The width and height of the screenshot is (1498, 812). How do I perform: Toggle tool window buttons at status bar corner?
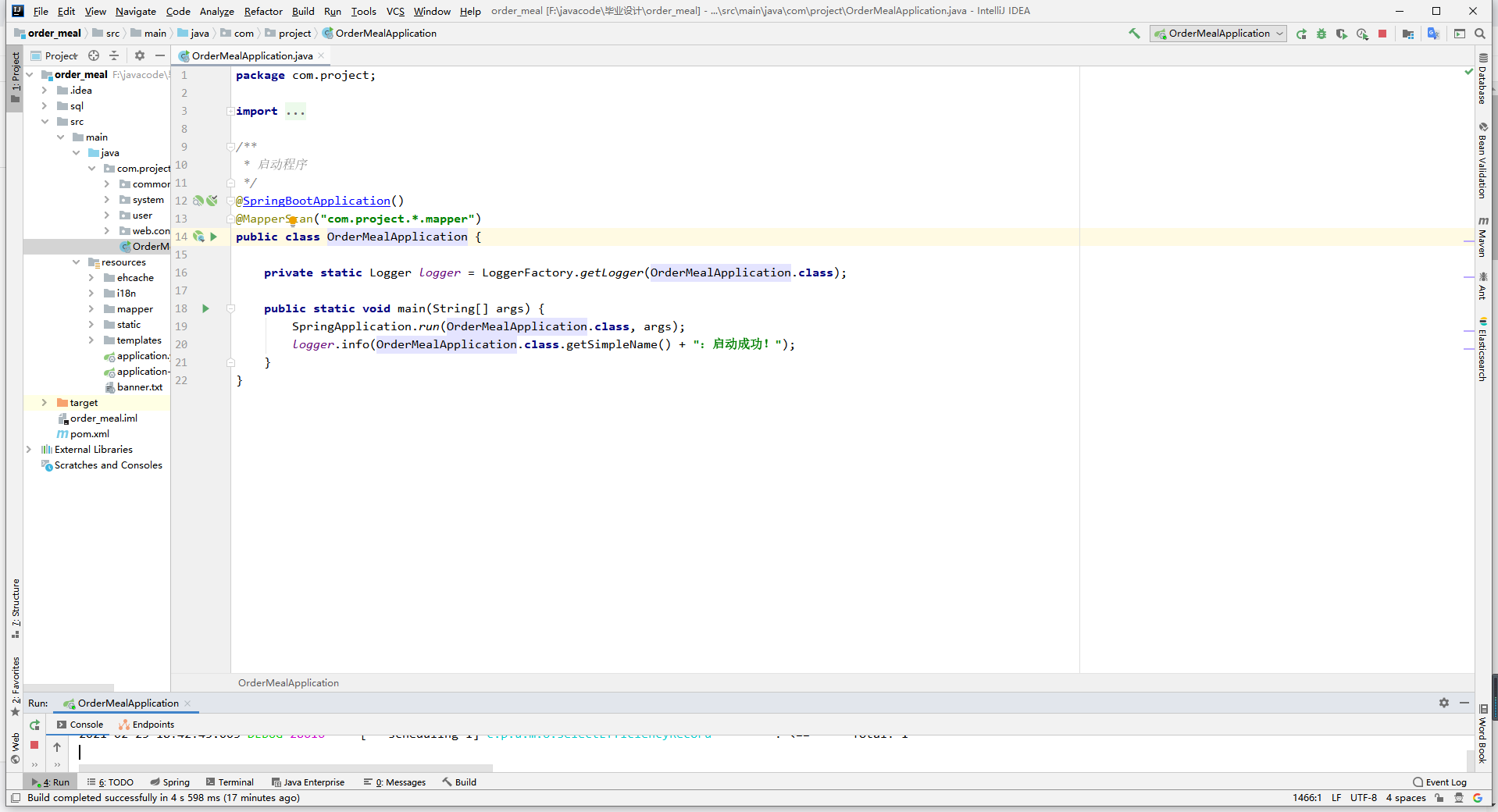pos(15,798)
